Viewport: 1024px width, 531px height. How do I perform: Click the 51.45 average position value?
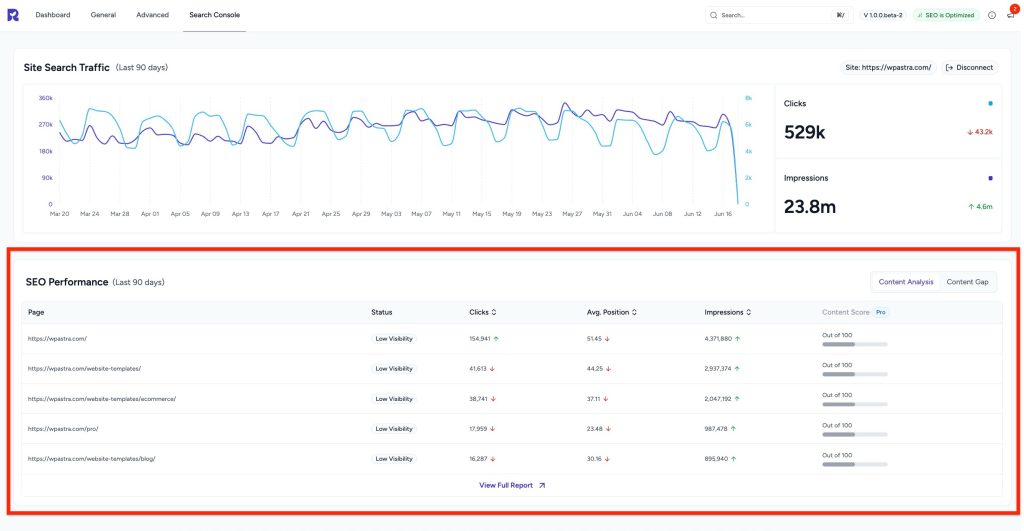tap(594, 339)
